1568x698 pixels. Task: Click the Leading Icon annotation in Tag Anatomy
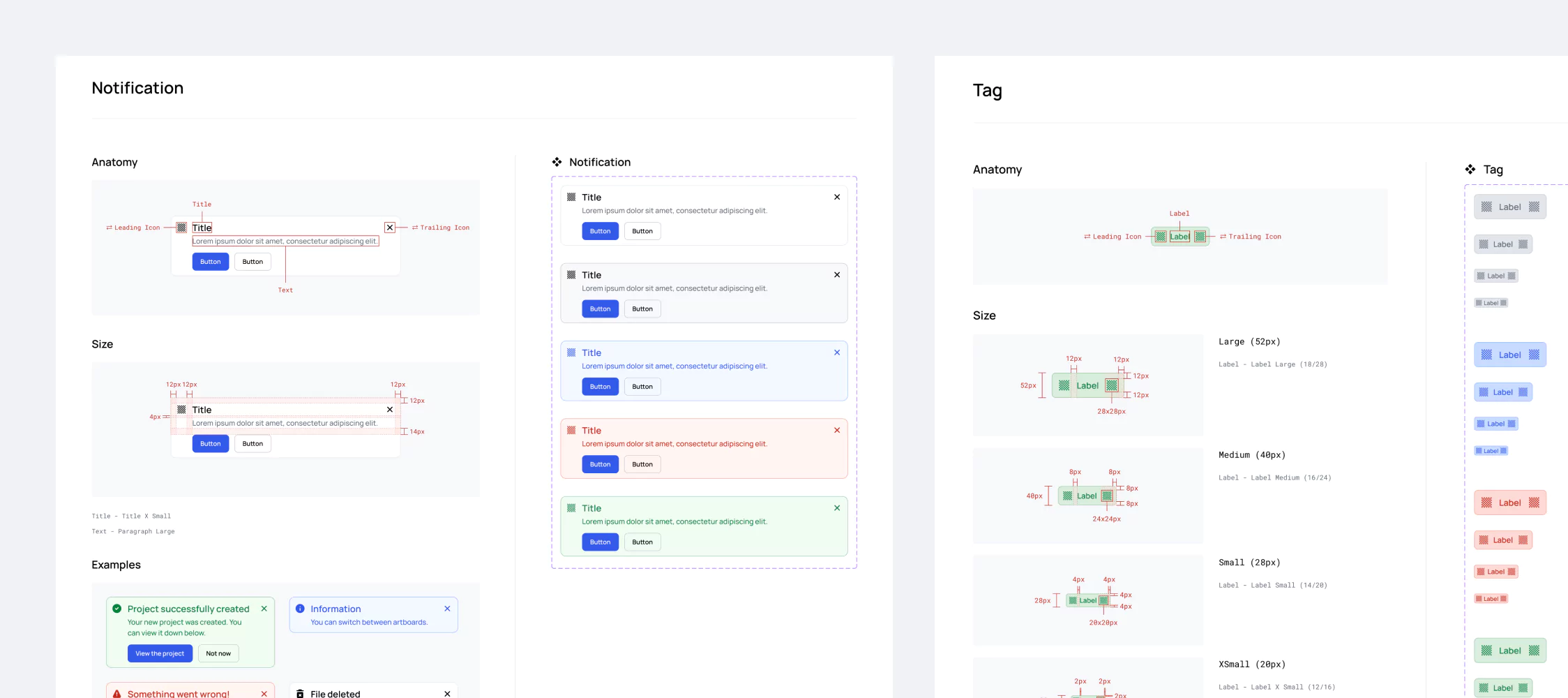coord(1113,237)
